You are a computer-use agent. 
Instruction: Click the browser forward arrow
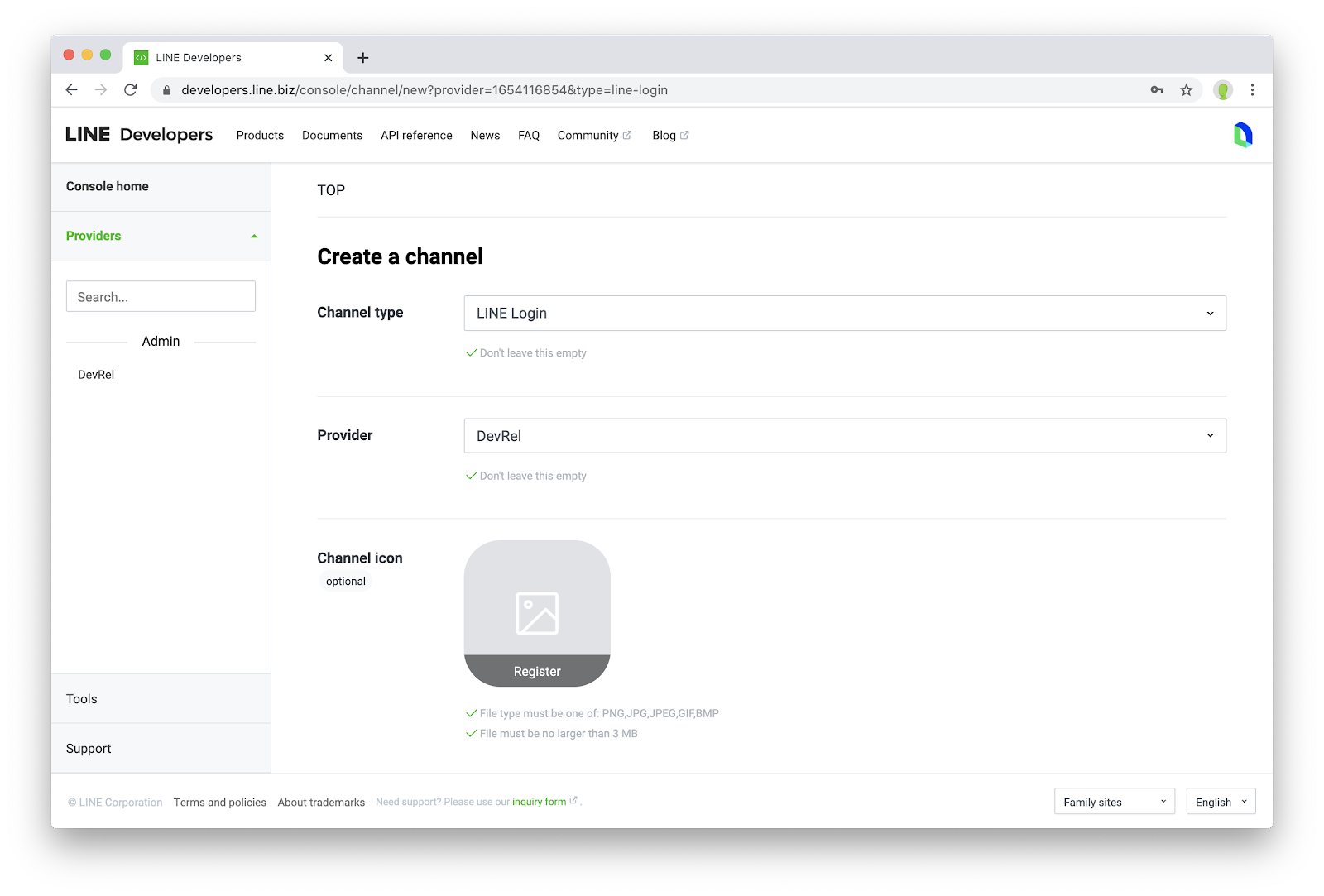[x=101, y=90]
